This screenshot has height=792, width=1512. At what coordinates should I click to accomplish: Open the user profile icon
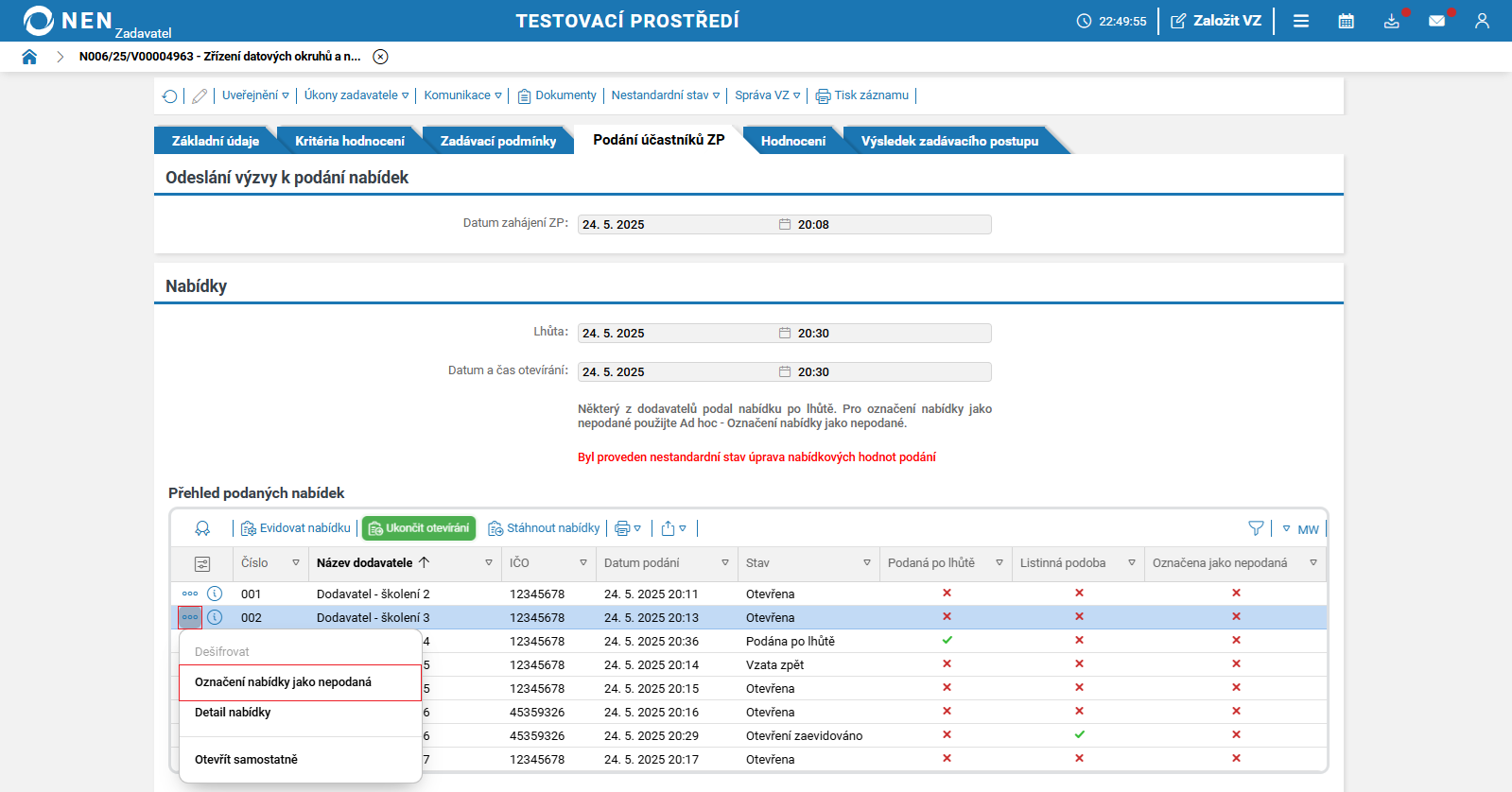(x=1482, y=21)
